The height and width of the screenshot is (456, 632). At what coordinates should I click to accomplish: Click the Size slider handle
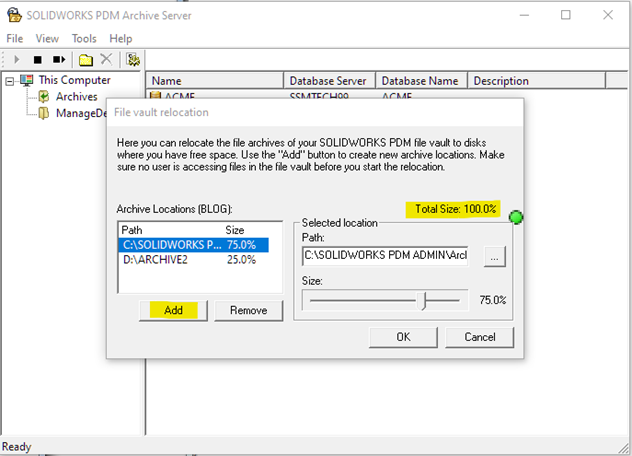[424, 300]
